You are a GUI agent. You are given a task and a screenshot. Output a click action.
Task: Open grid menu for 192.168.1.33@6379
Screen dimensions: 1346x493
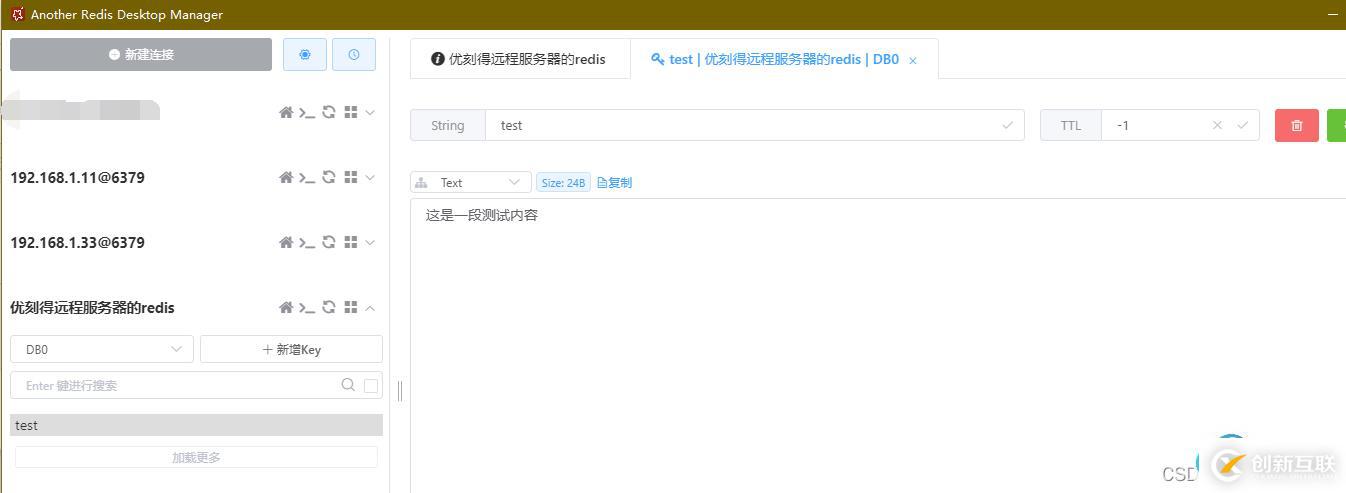point(350,242)
